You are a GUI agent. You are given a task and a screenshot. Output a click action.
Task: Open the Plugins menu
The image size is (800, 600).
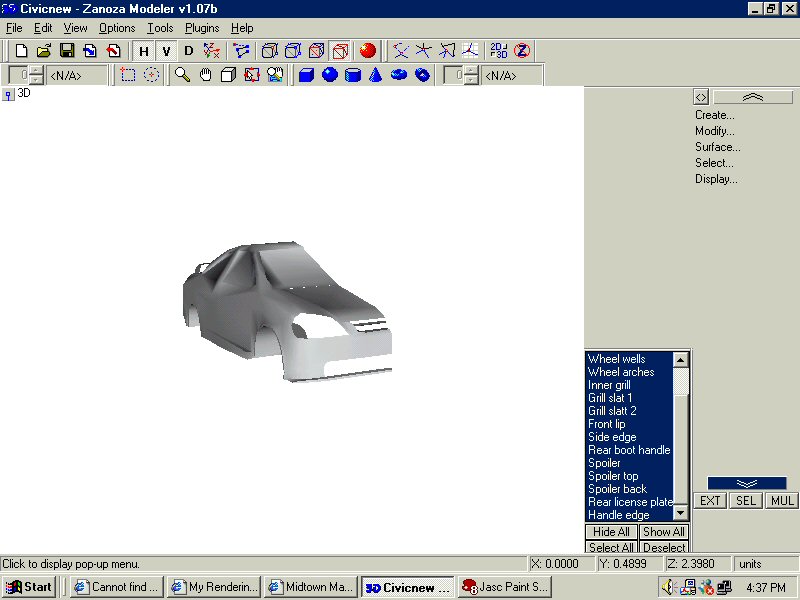coord(202,28)
